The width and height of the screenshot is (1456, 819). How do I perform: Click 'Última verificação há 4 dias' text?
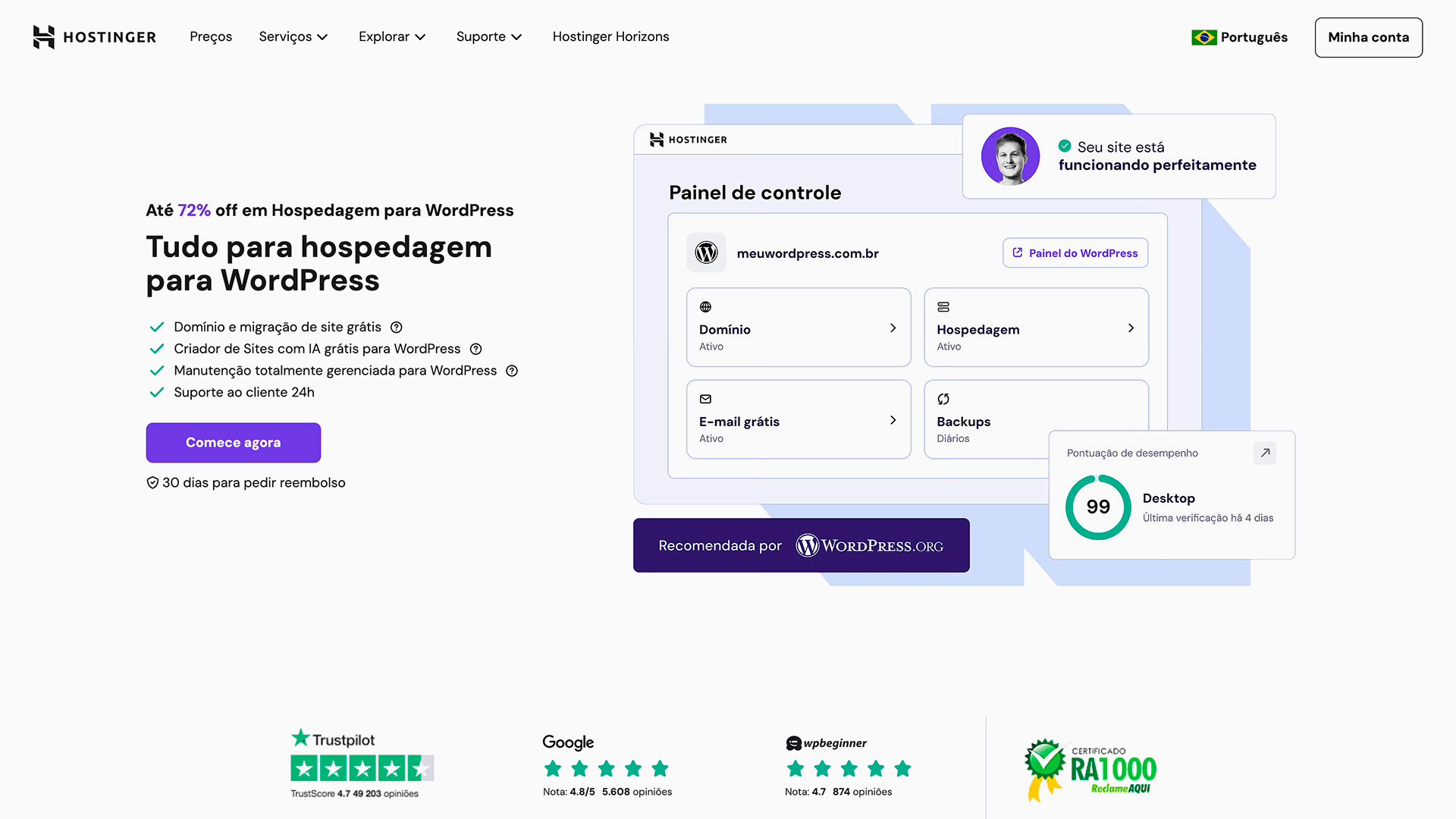(x=1208, y=518)
